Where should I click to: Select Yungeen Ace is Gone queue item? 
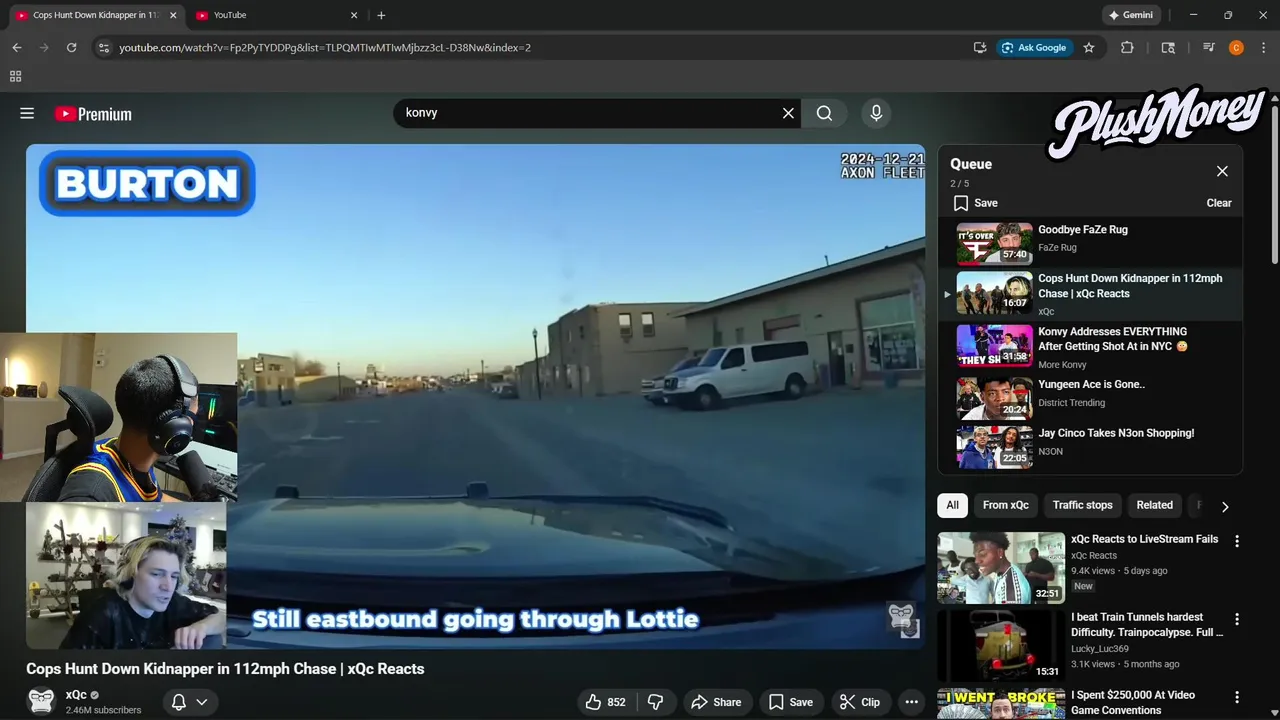pyautogui.click(x=1090, y=397)
